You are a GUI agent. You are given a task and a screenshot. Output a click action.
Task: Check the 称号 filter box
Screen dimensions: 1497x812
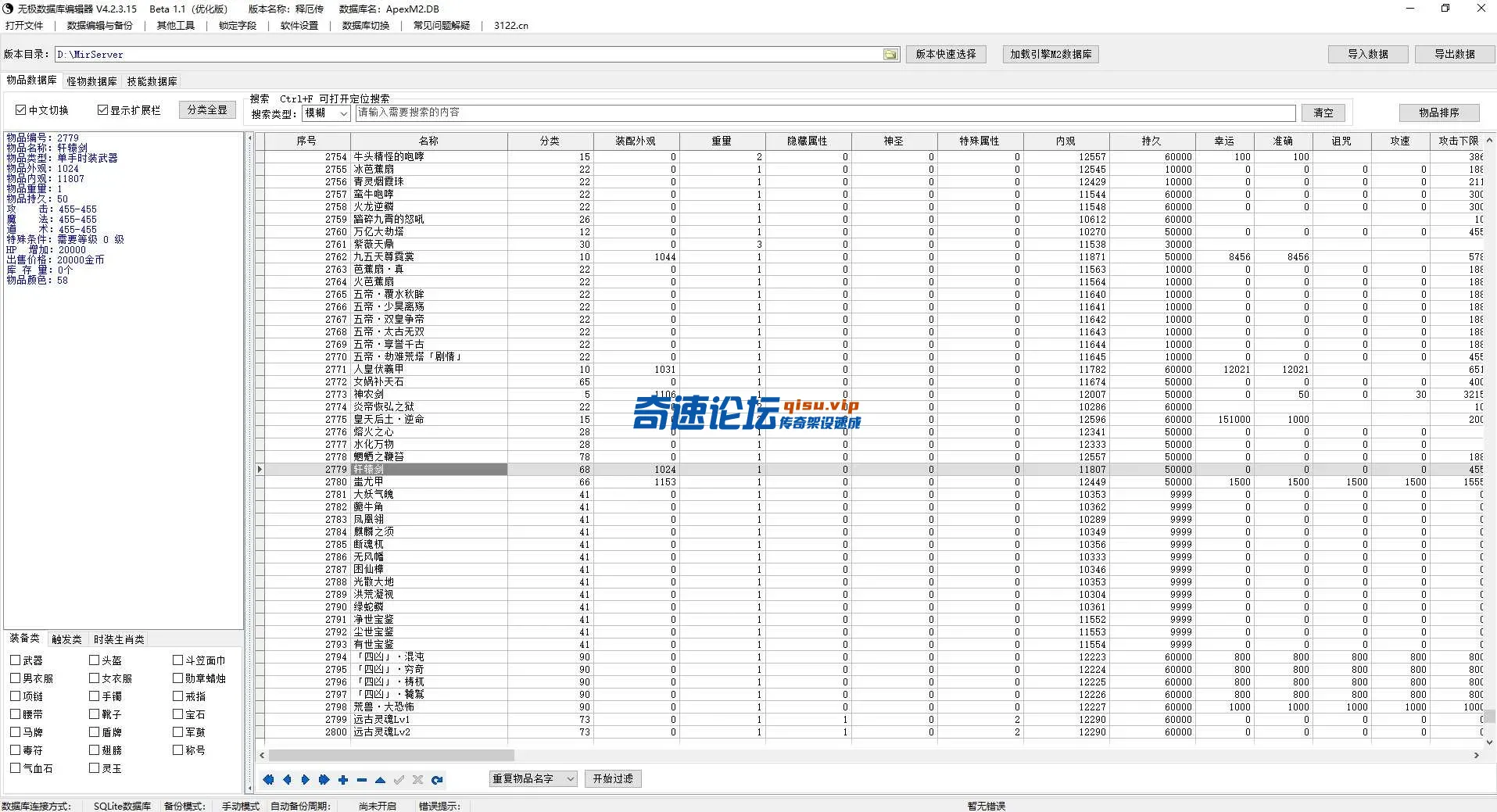point(178,750)
